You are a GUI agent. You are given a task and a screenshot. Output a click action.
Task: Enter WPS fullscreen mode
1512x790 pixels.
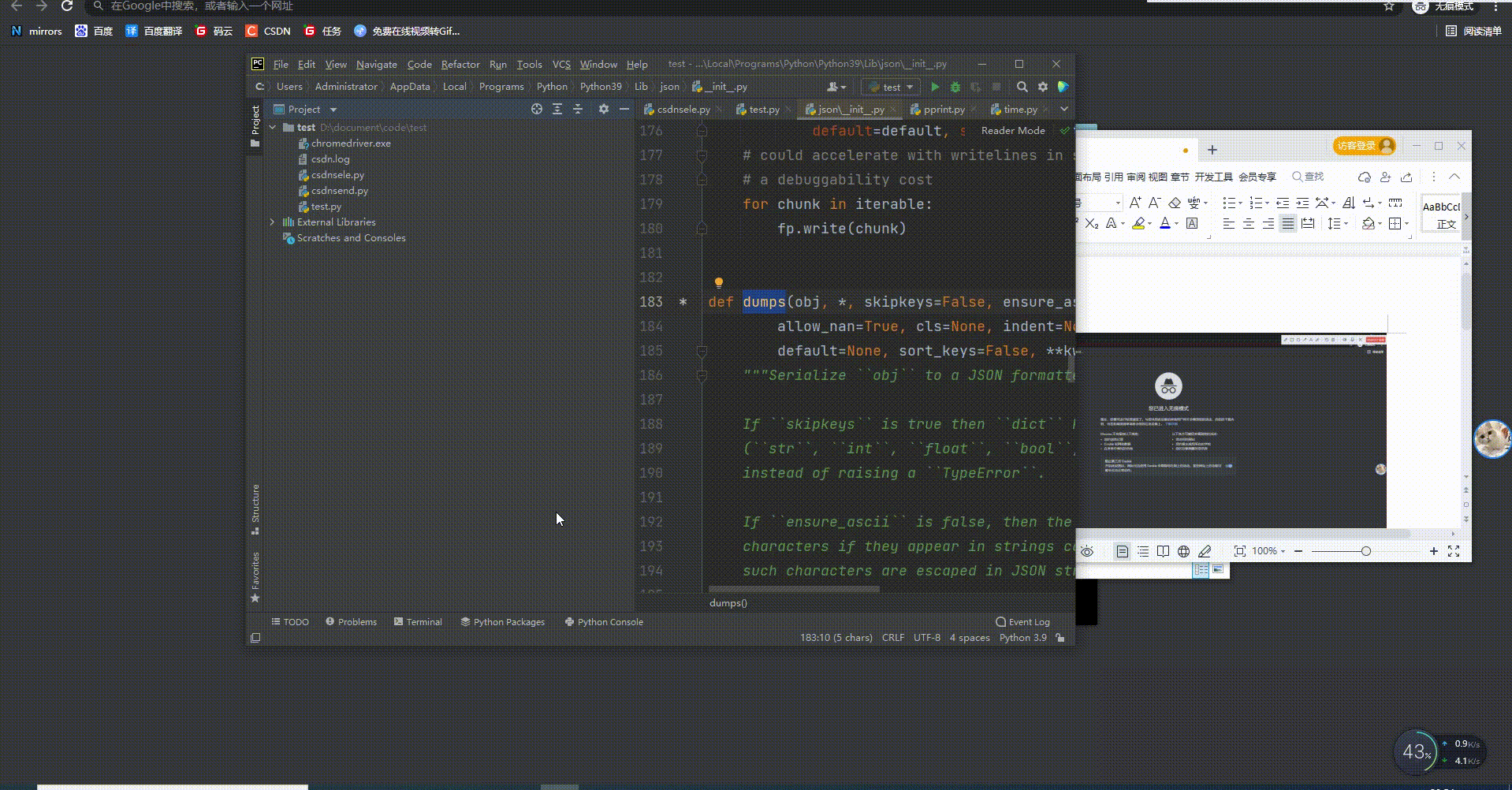(x=1454, y=551)
